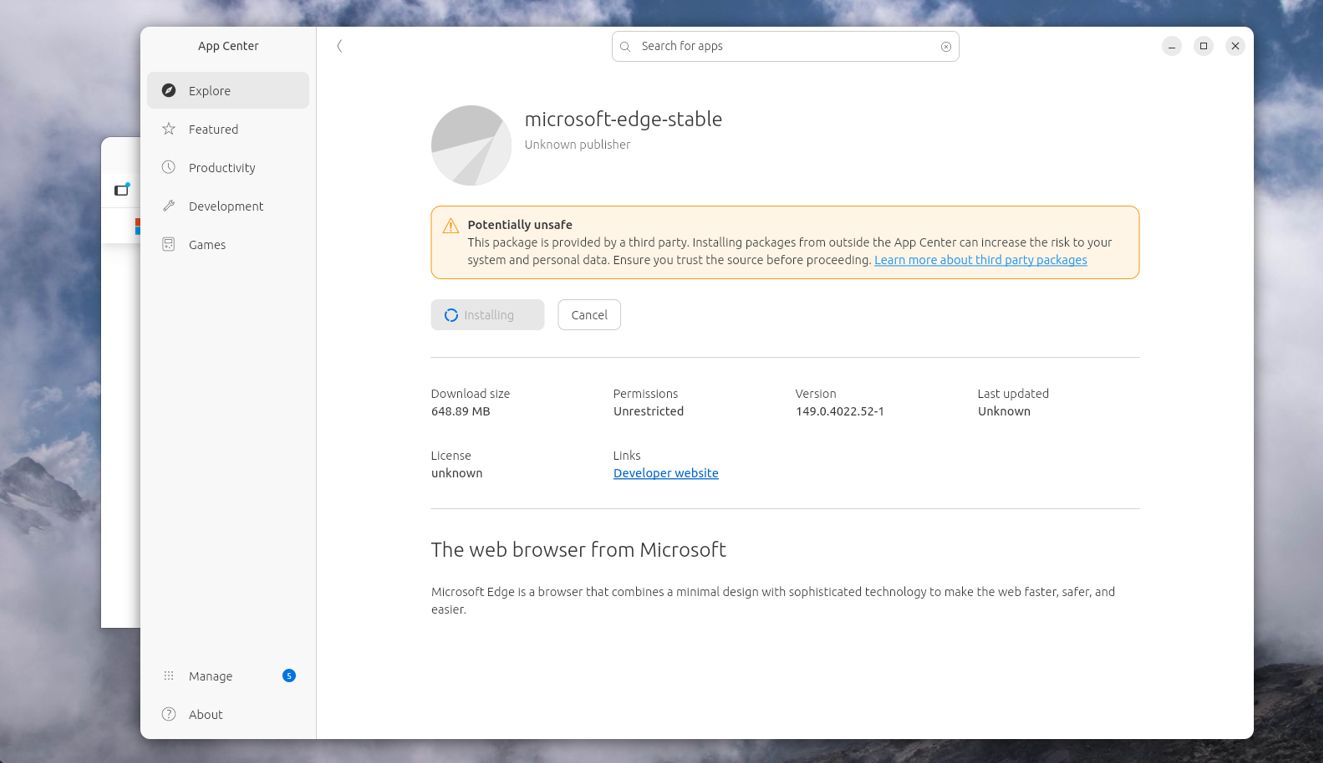
Task: Open the Explore section in the sidebar
Action: pos(228,91)
